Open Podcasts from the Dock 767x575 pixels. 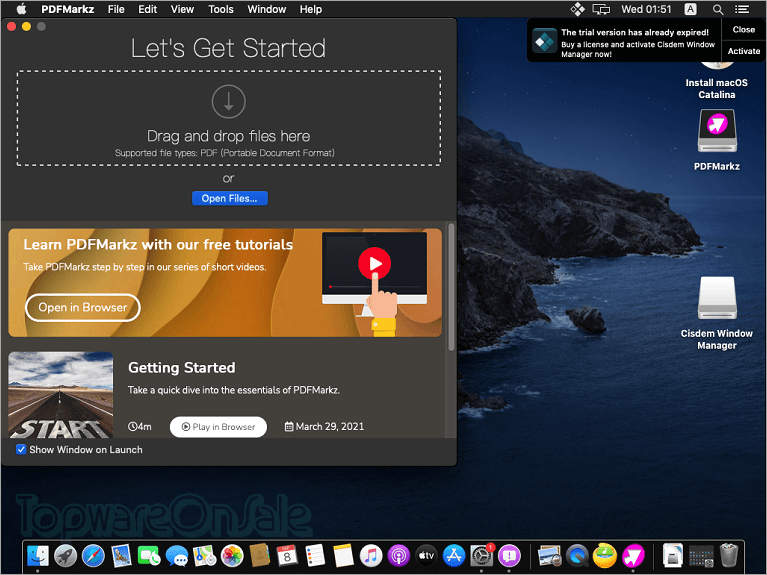(399, 556)
